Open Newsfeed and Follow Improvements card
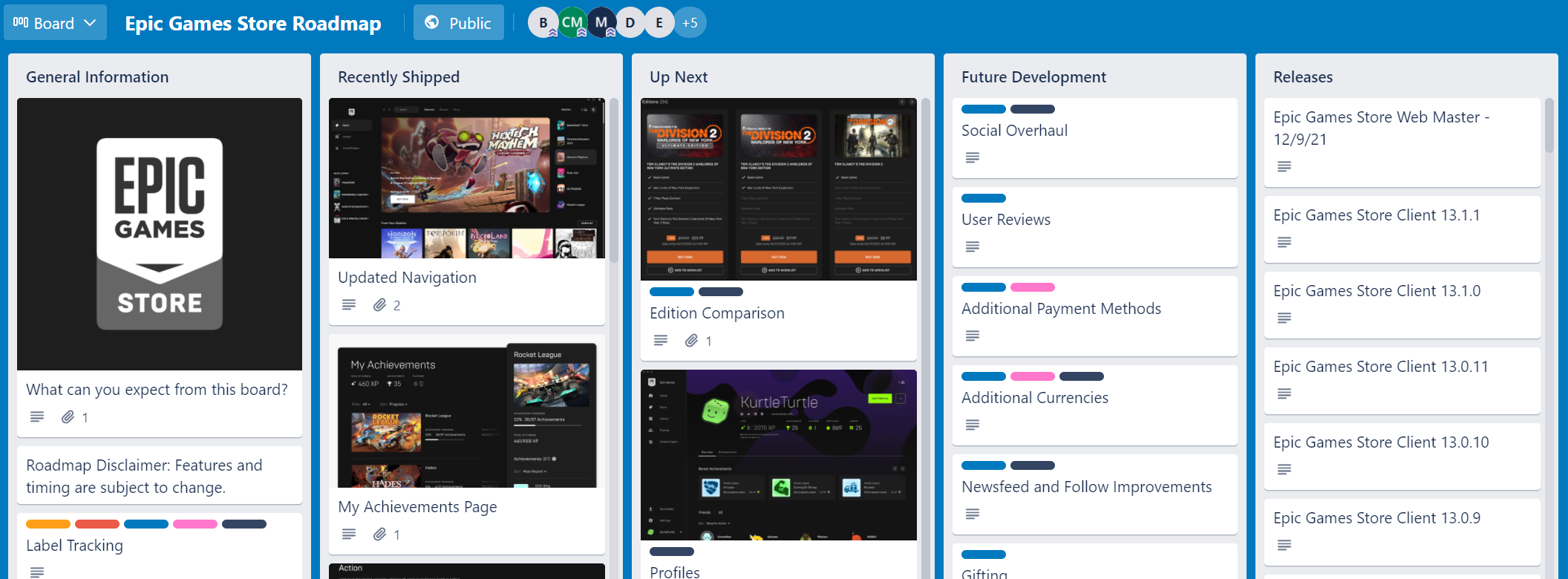The image size is (1568, 579). pyautogui.click(x=1095, y=494)
